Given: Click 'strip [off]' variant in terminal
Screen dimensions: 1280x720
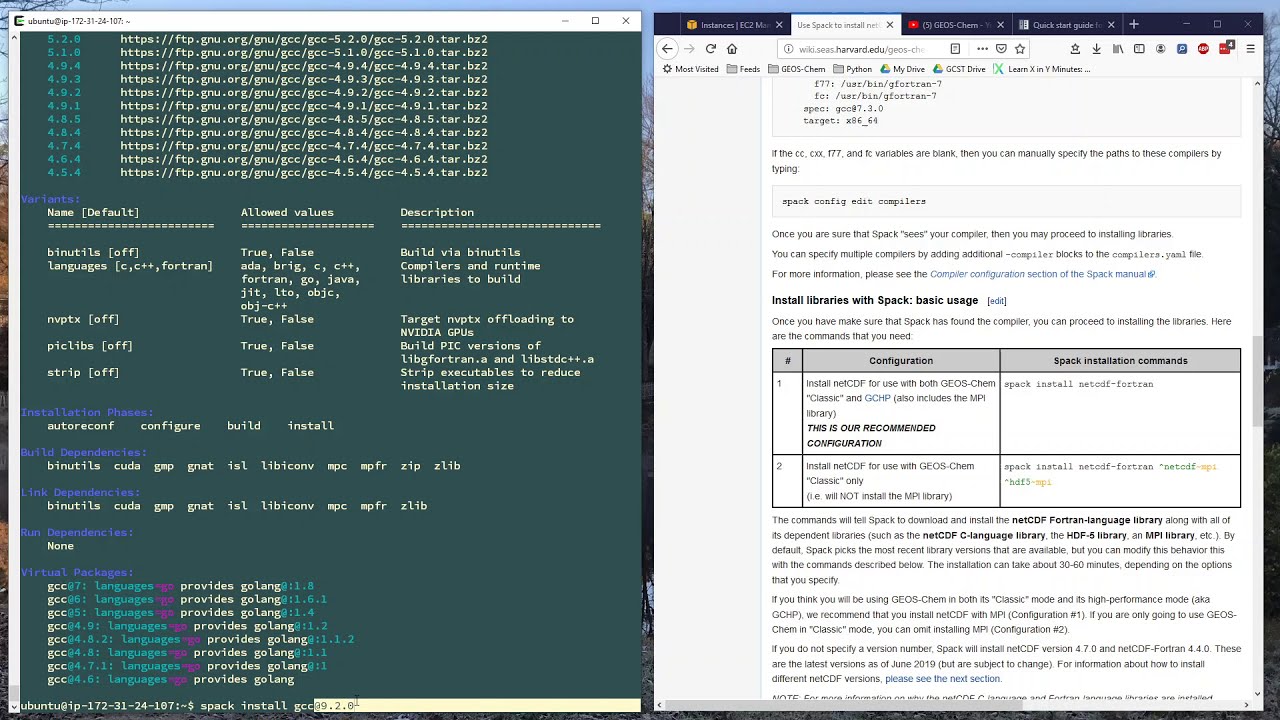Looking at the screenshot, I should (83, 372).
